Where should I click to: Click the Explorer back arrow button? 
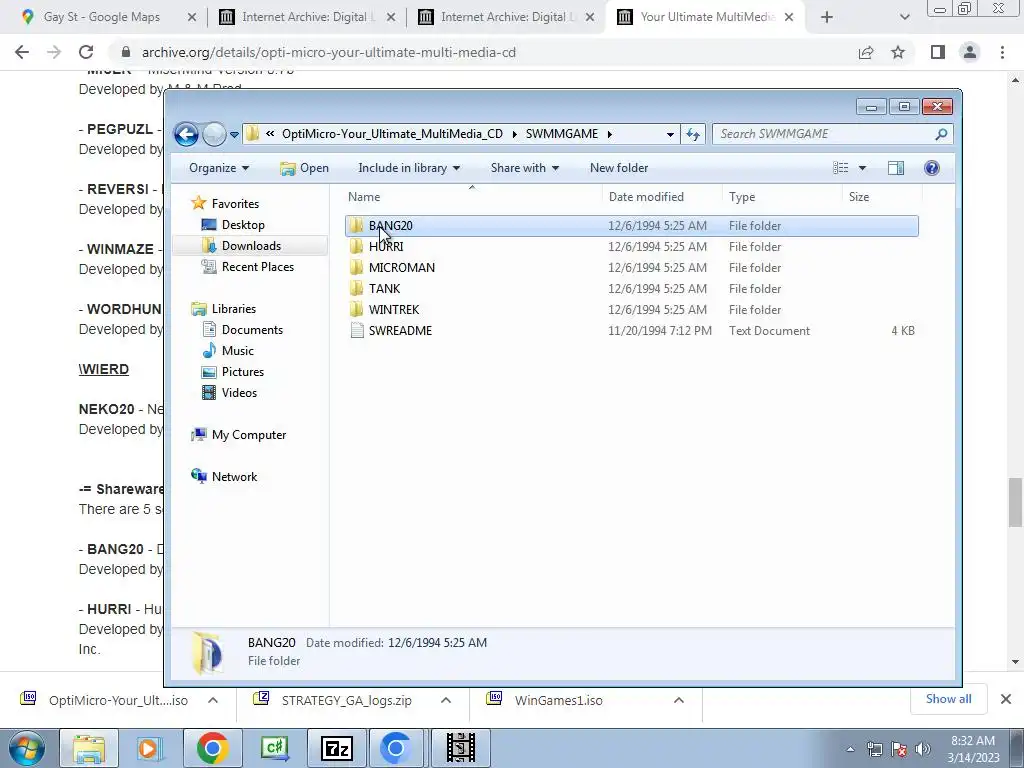(186, 134)
